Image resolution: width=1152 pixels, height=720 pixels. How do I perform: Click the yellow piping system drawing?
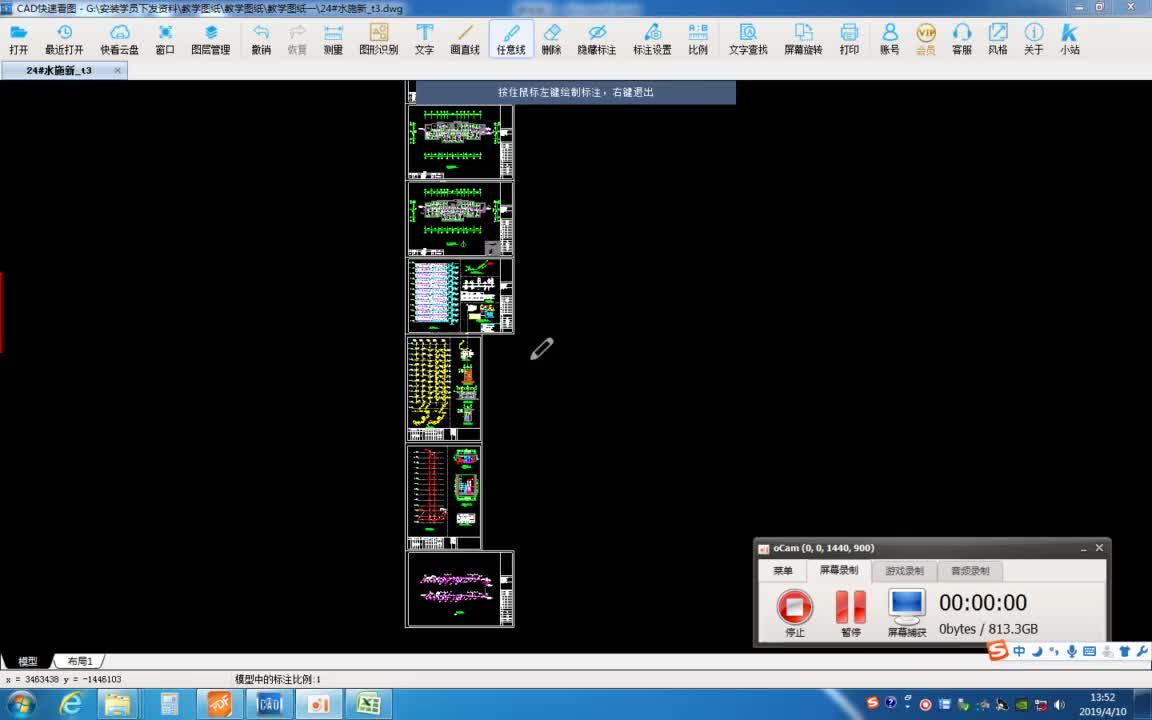tap(444, 389)
